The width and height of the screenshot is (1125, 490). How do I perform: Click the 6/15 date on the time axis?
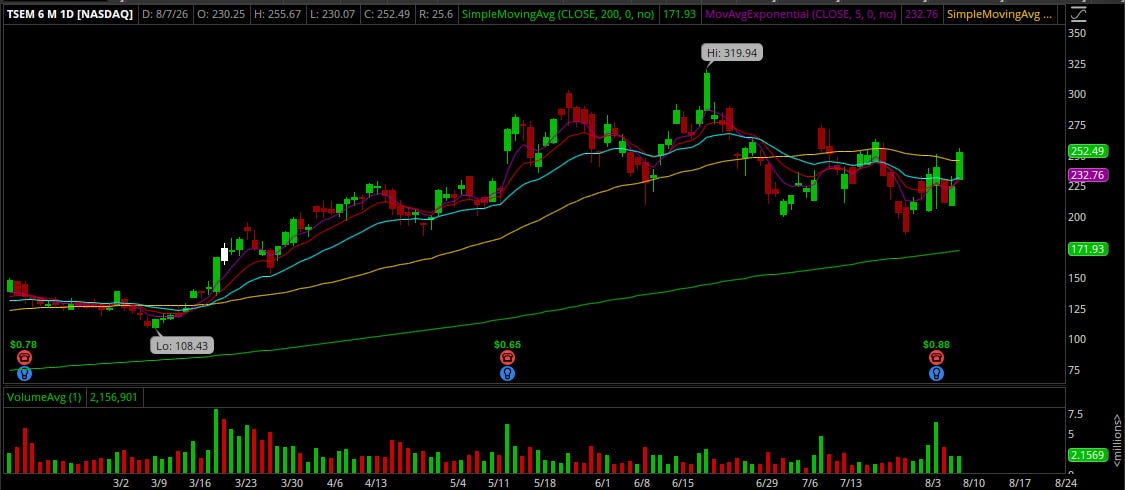[684, 483]
